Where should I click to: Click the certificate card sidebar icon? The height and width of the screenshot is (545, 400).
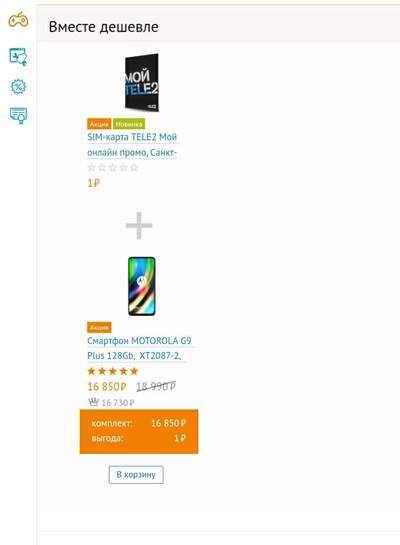pyautogui.click(x=18, y=116)
